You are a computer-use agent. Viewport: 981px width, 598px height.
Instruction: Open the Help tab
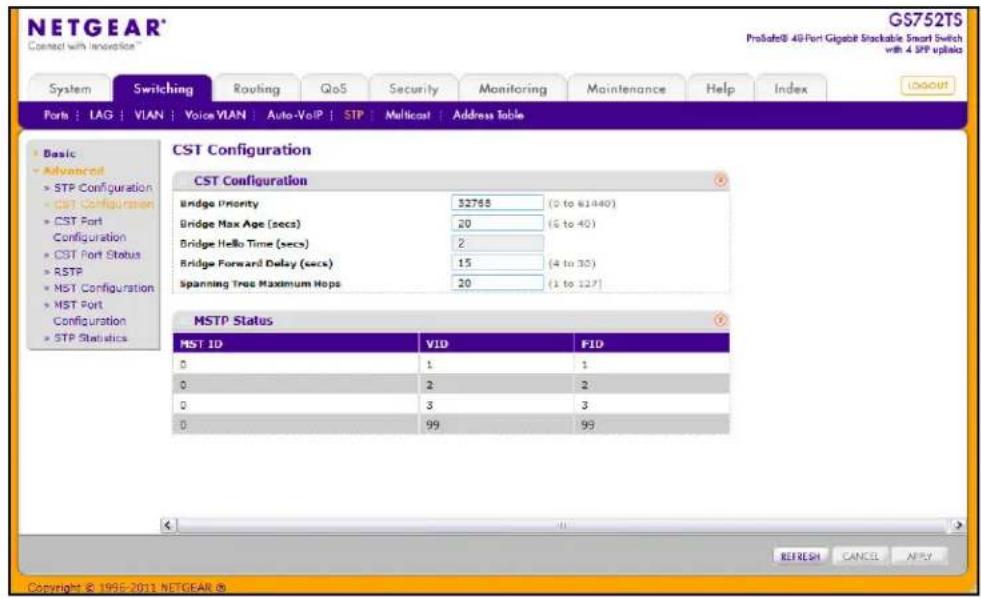(x=720, y=89)
